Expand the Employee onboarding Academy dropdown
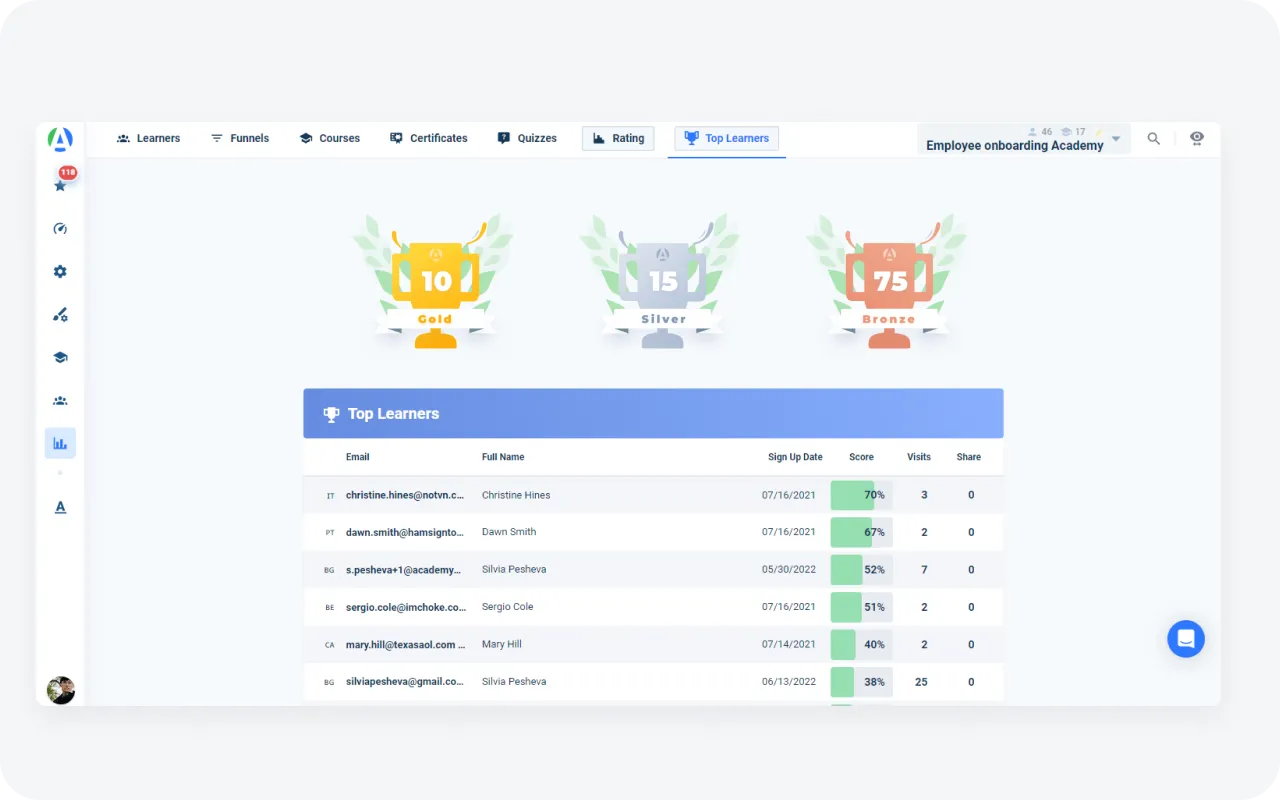The height and width of the screenshot is (800, 1280). click(x=1116, y=139)
